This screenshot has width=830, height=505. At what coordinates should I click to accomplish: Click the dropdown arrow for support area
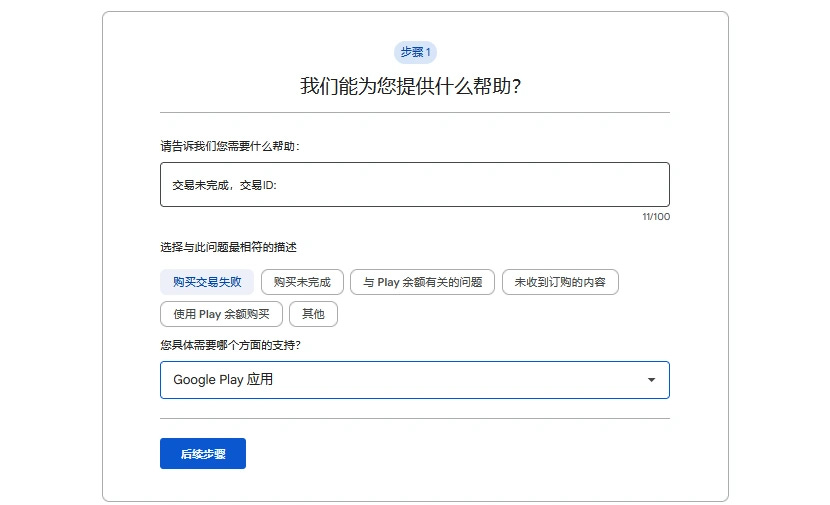pos(651,380)
